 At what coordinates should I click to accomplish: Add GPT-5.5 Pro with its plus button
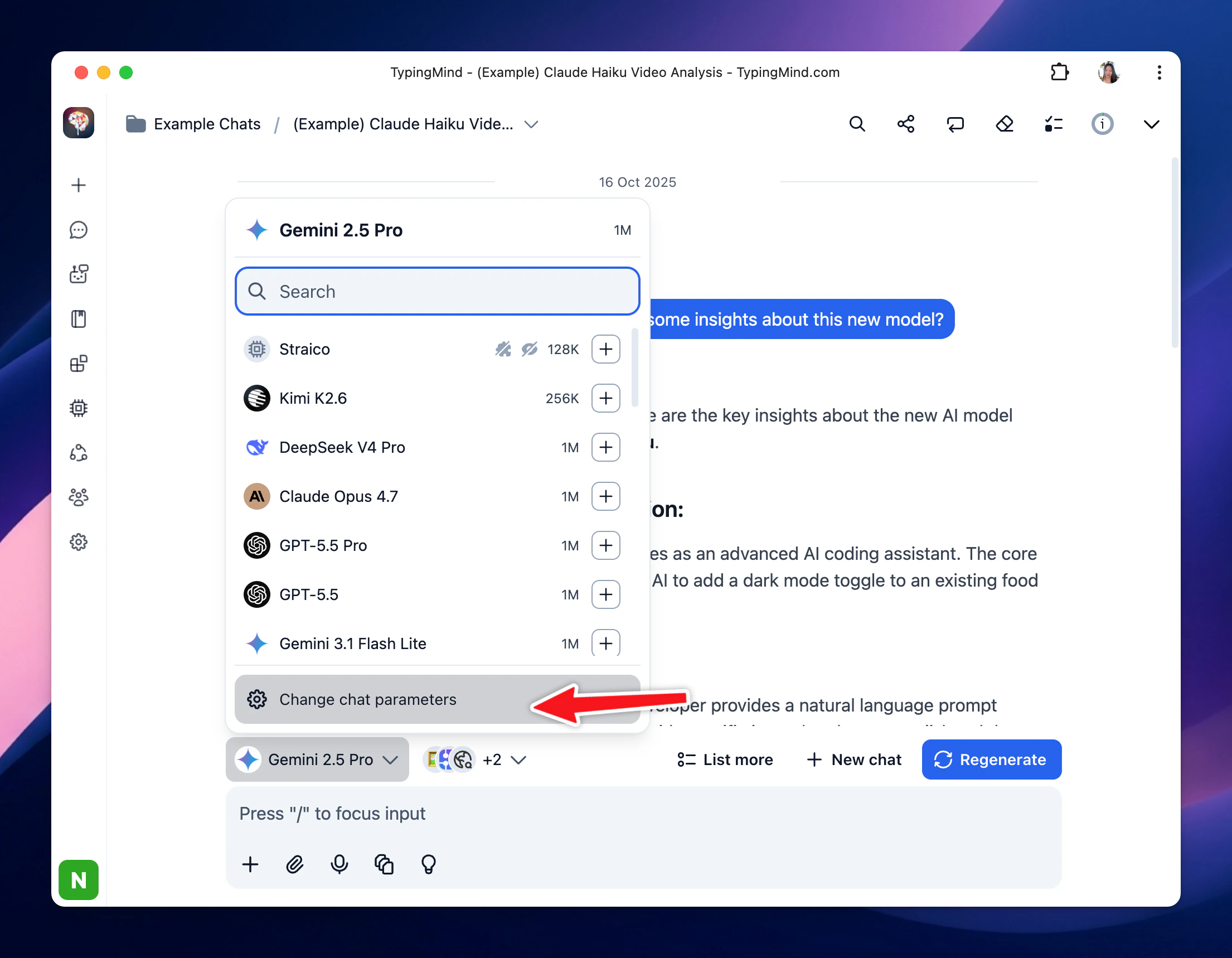605,545
